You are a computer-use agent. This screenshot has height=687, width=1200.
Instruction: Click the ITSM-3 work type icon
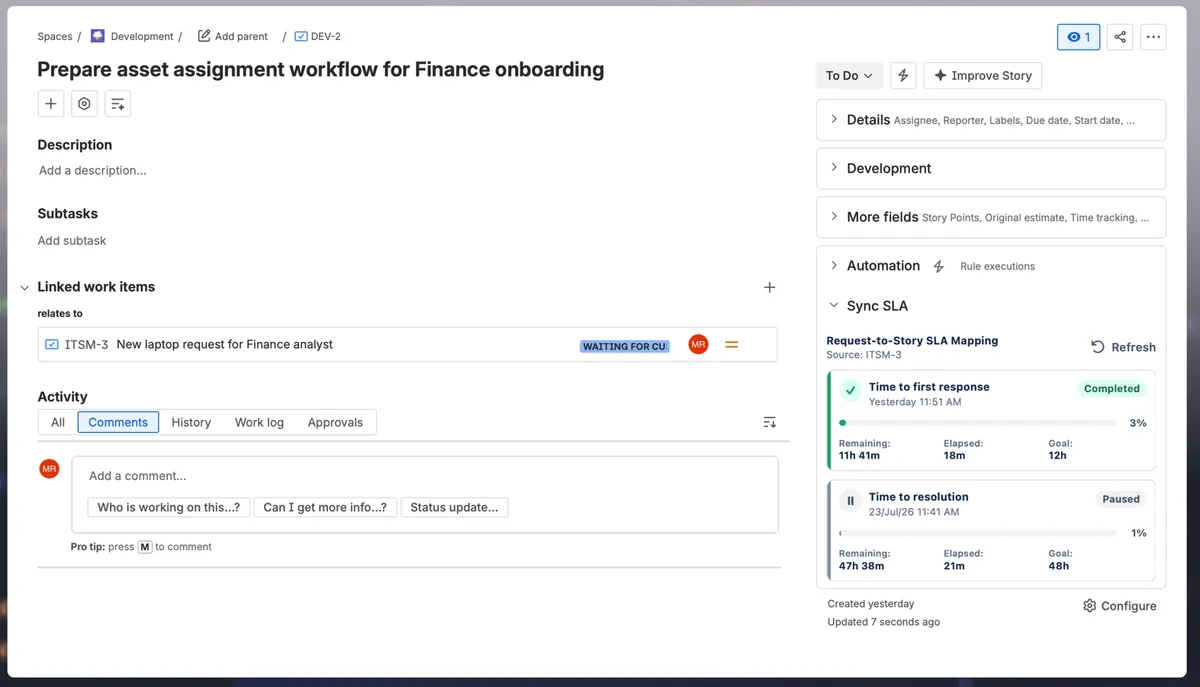point(52,344)
